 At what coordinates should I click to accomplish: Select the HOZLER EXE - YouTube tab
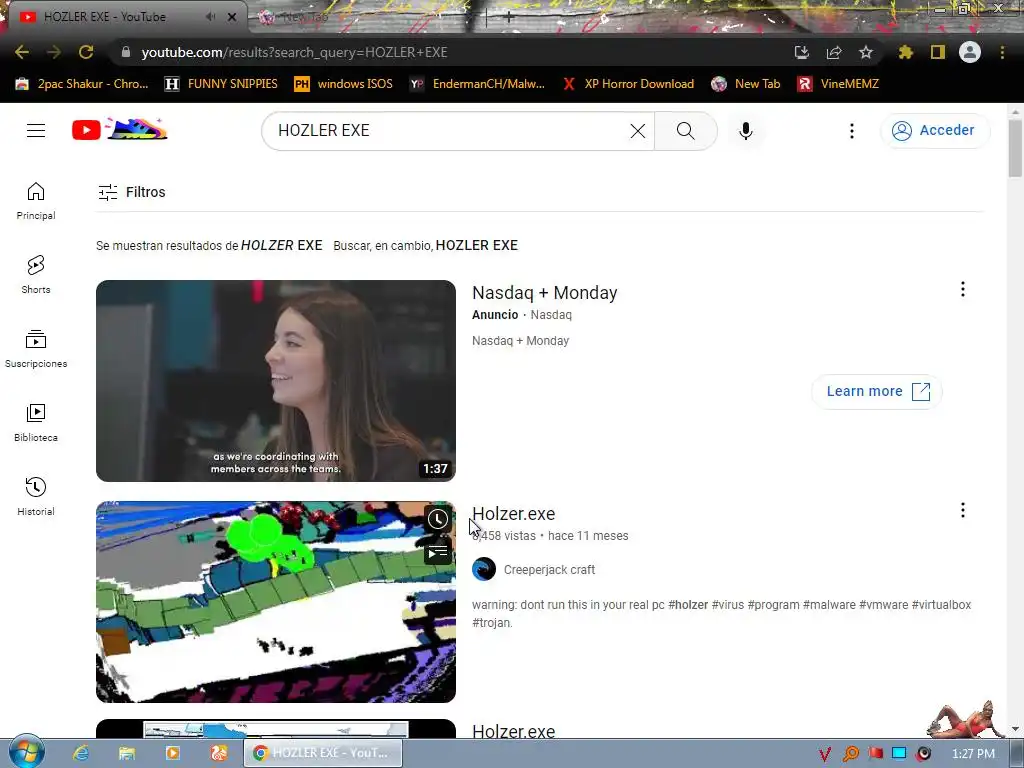point(124,17)
